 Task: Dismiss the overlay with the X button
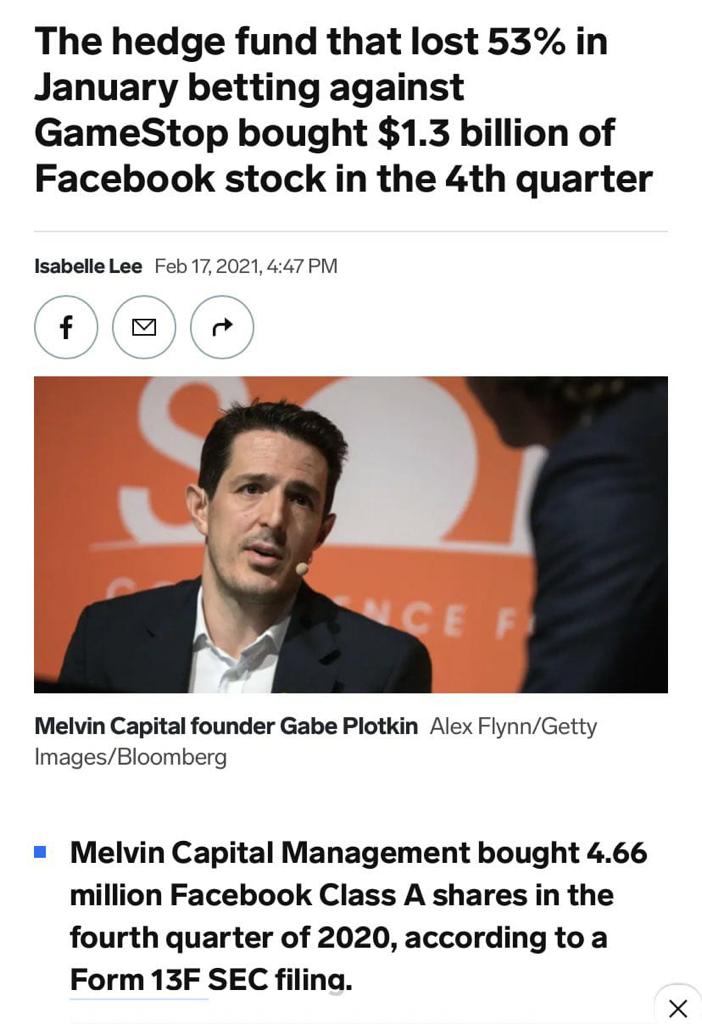coord(677,1009)
